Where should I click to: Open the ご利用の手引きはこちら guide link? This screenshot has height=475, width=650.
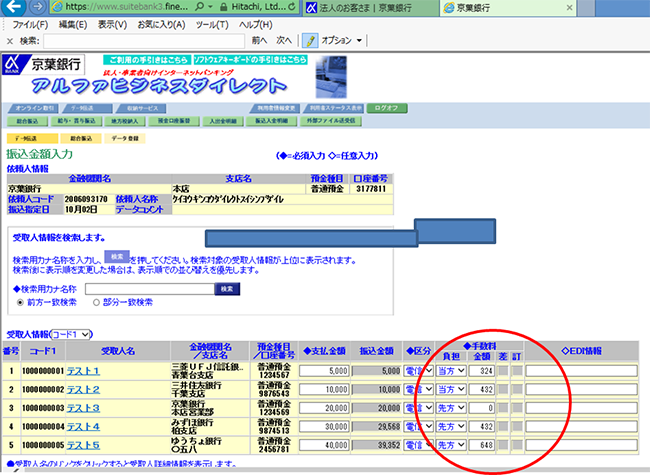tap(147, 60)
